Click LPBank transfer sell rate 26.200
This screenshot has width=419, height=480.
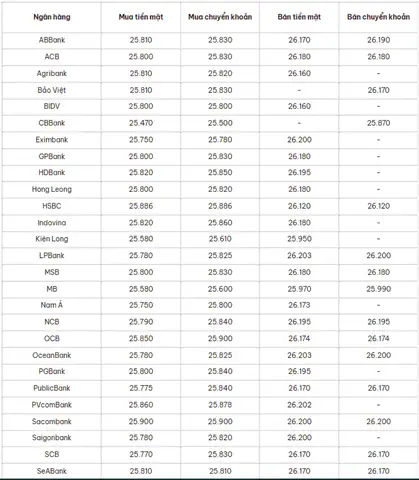tap(378, 255)
